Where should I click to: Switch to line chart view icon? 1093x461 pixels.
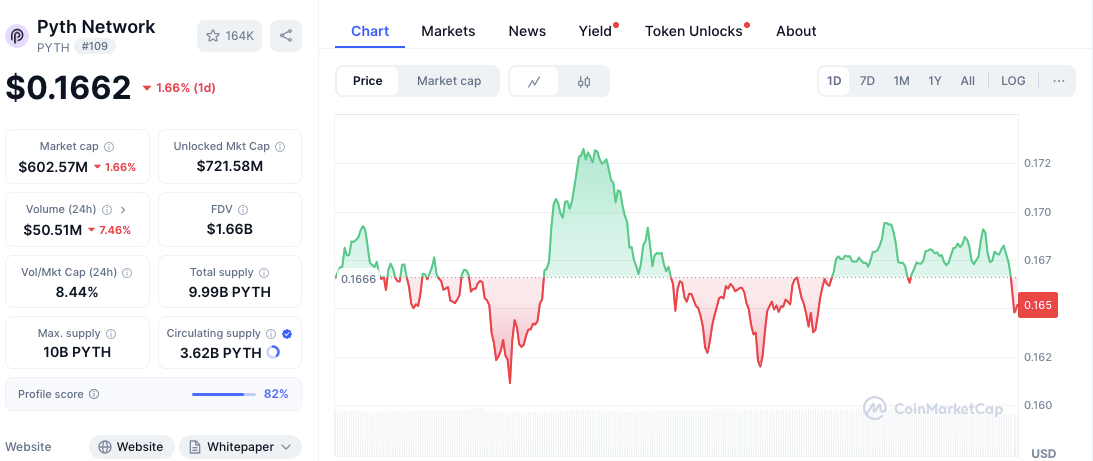point(534,81)
